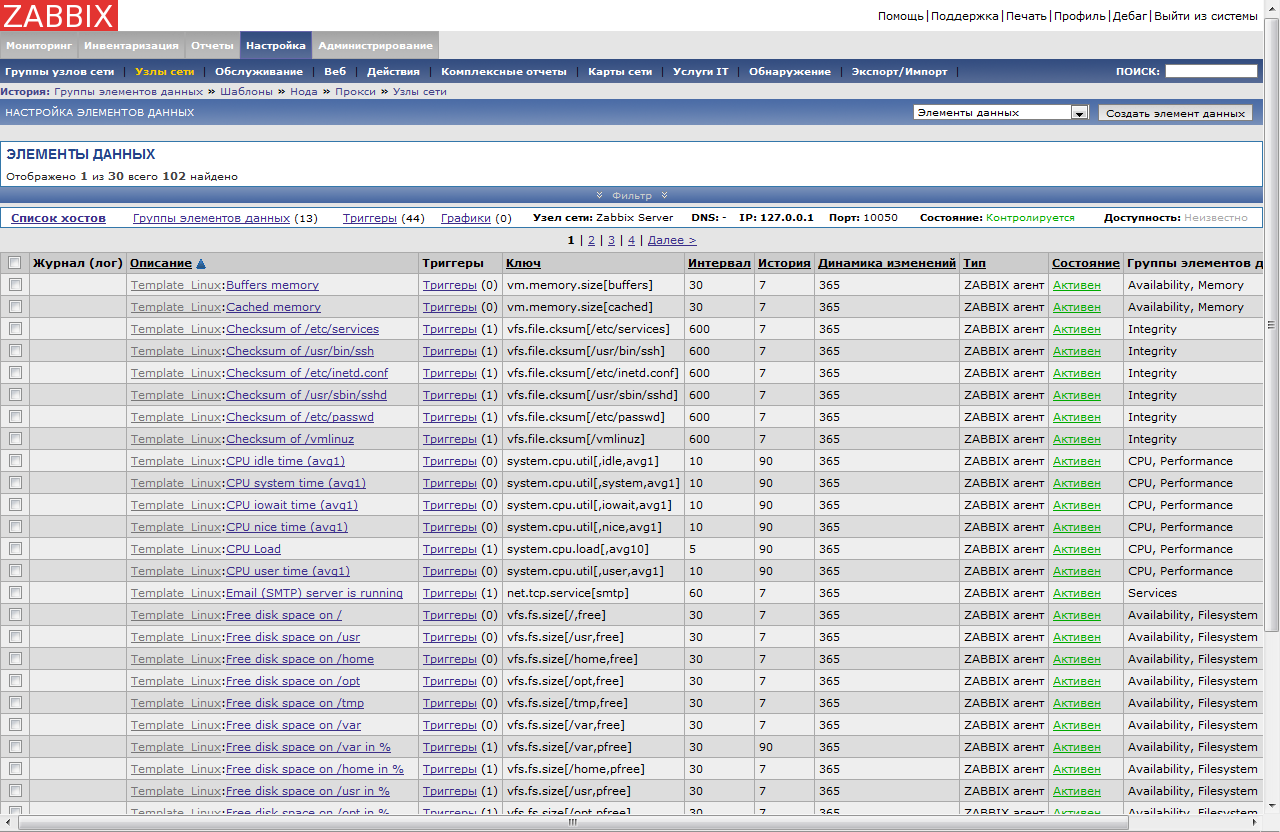Click the horizontal scrollbar at the bottom
This screenshot has height=832, width=1280.
pos(573,824)
